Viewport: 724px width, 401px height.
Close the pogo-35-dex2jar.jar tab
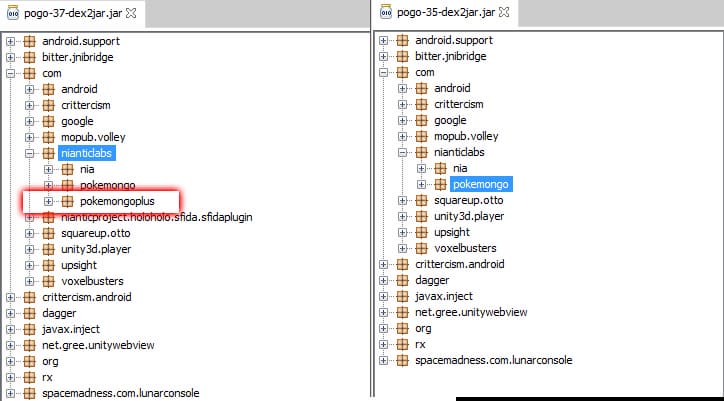click(x=504, y=12)
